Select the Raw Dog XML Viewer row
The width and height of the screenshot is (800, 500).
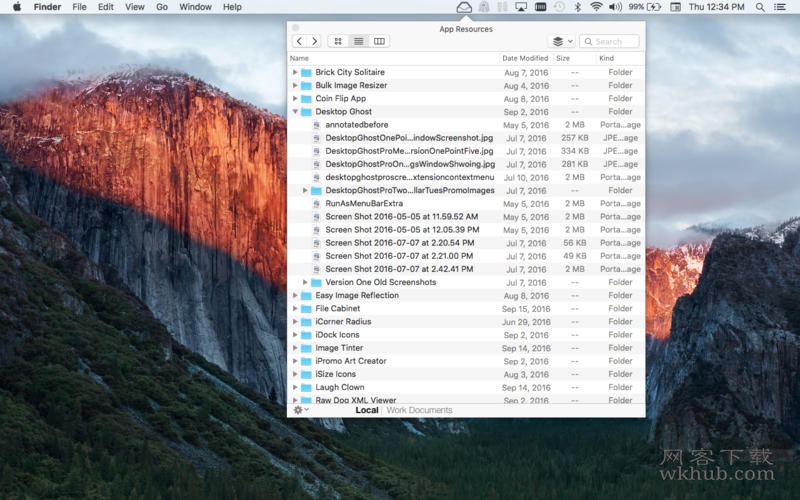(x=466, y=400)
